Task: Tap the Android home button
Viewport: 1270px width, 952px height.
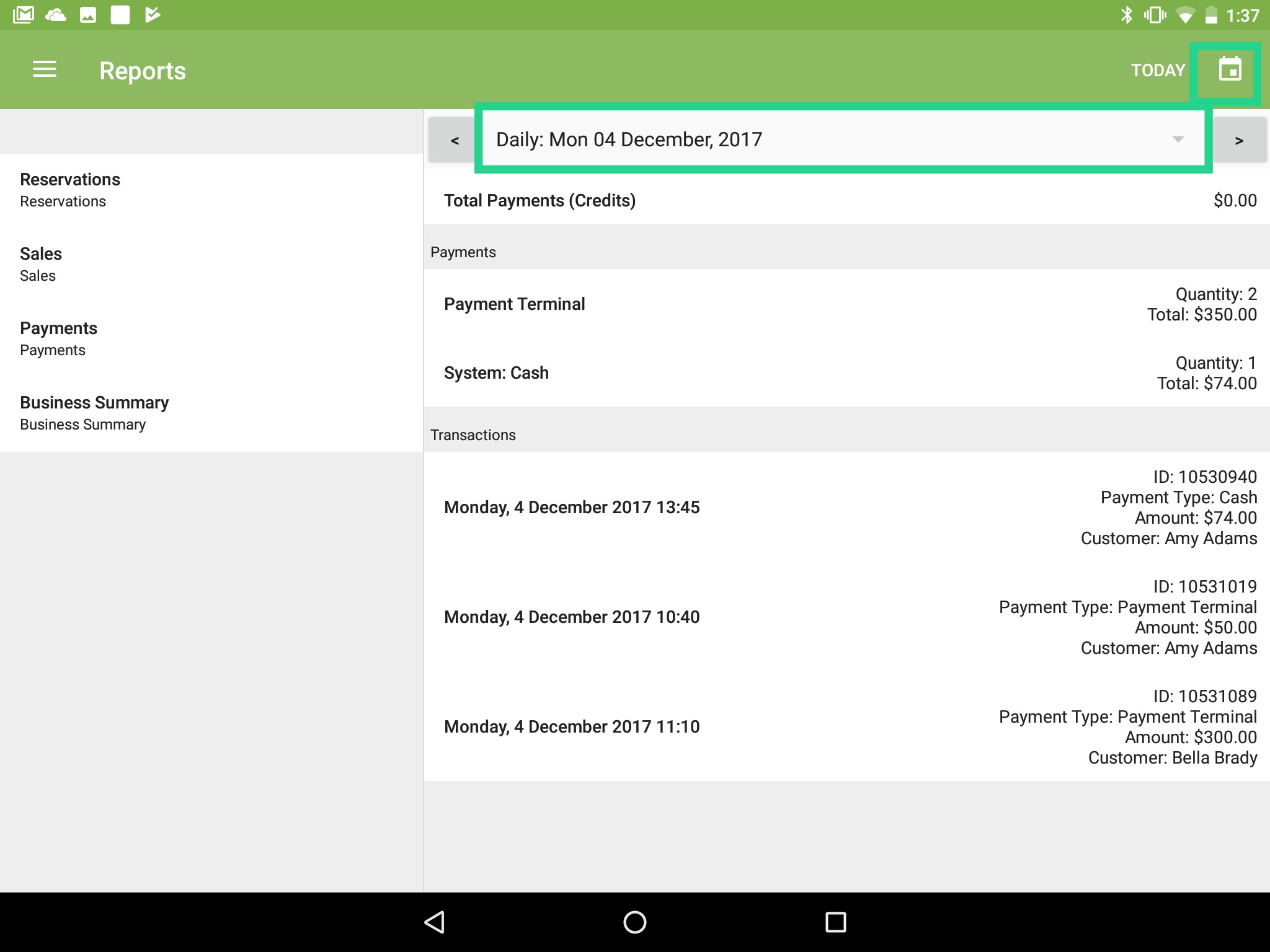Action: 634,922
